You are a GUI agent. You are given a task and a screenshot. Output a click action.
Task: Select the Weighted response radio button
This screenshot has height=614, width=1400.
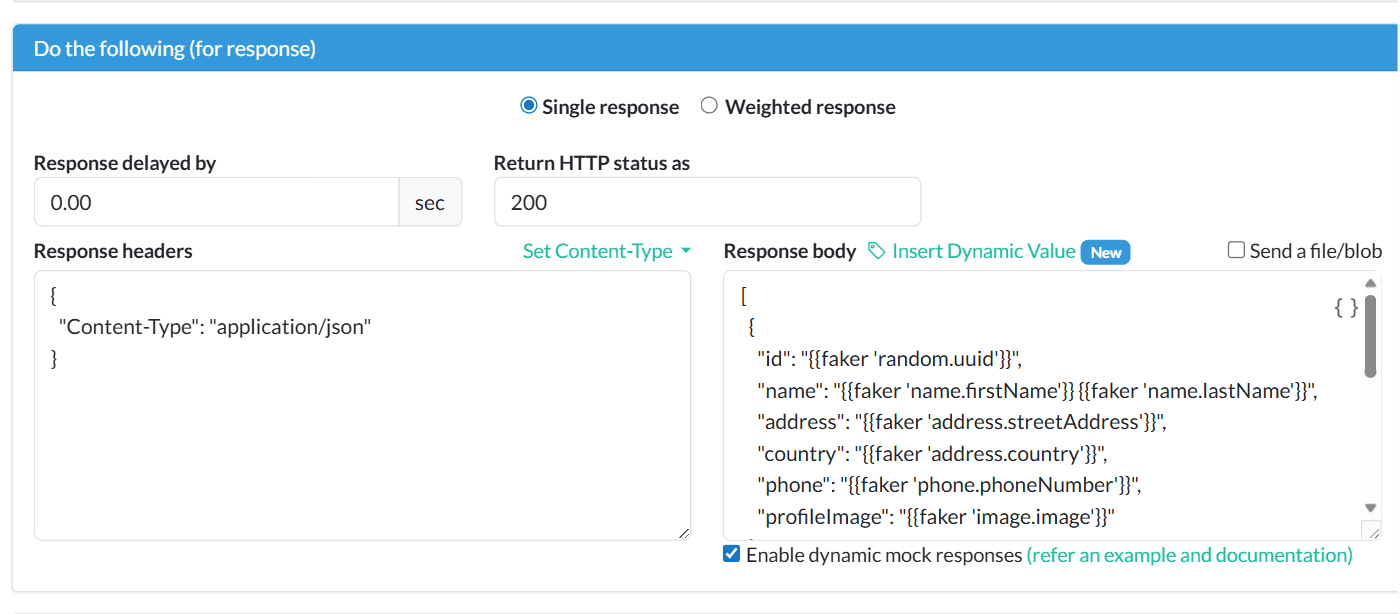[x=709, y=105]
